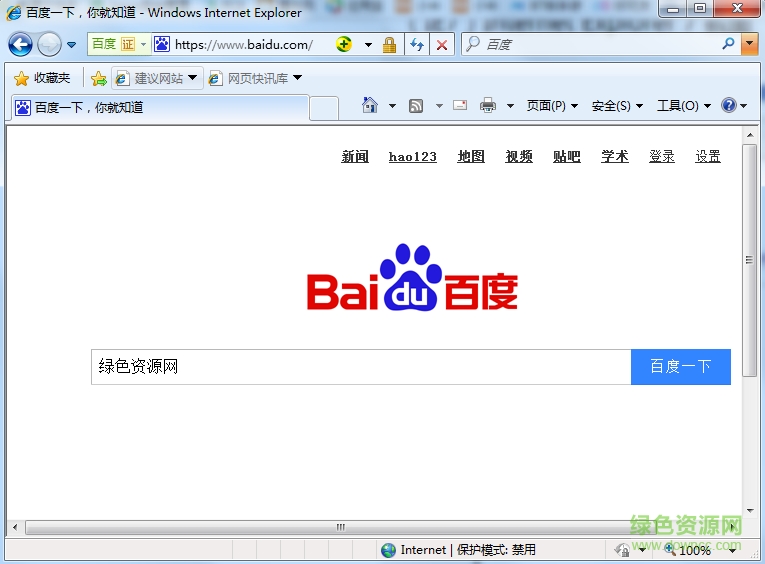Click the vertical scrollbar thumb
The height and width of the screenshot is (564, 765).
(749, 260)
